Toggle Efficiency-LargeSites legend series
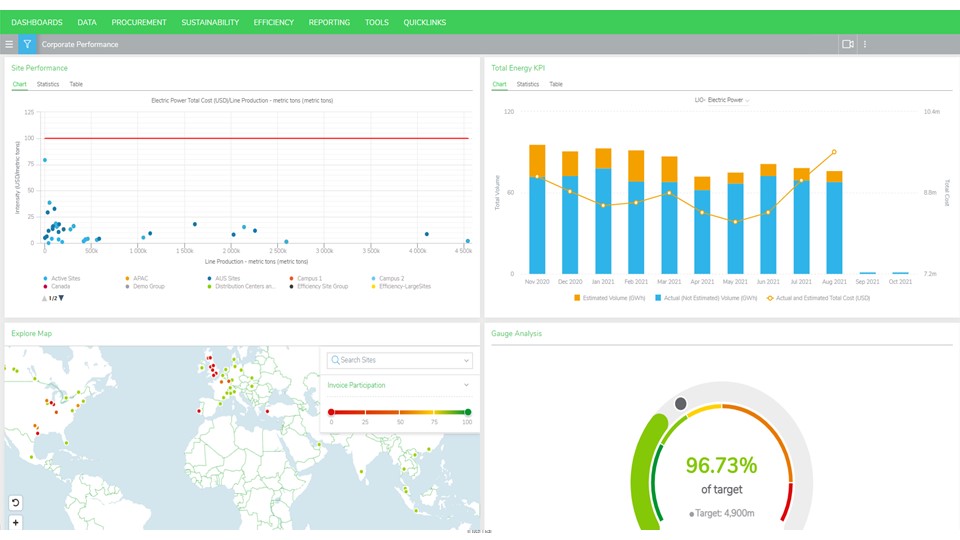 [x=401, y=287]
